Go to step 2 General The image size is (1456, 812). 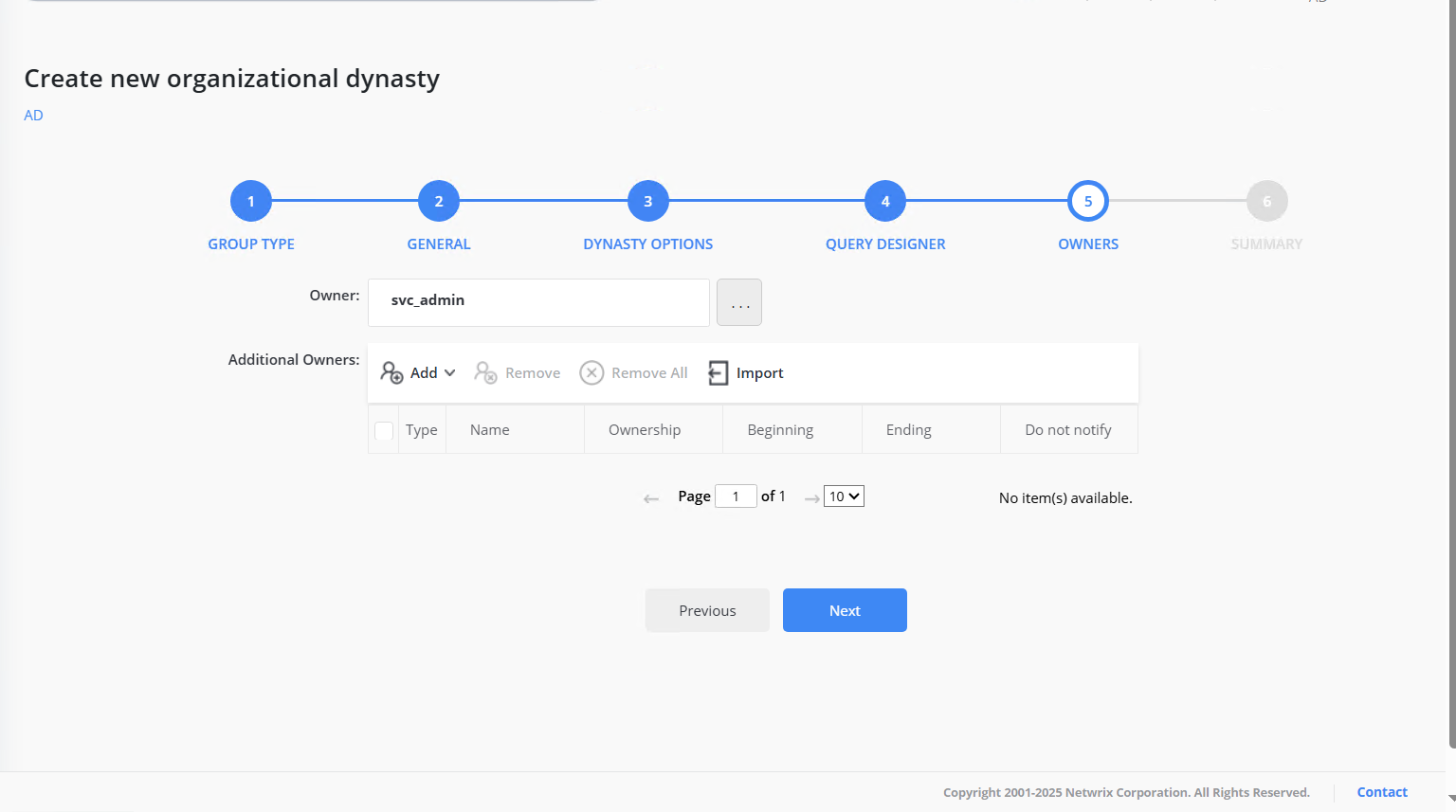(439, 201)
